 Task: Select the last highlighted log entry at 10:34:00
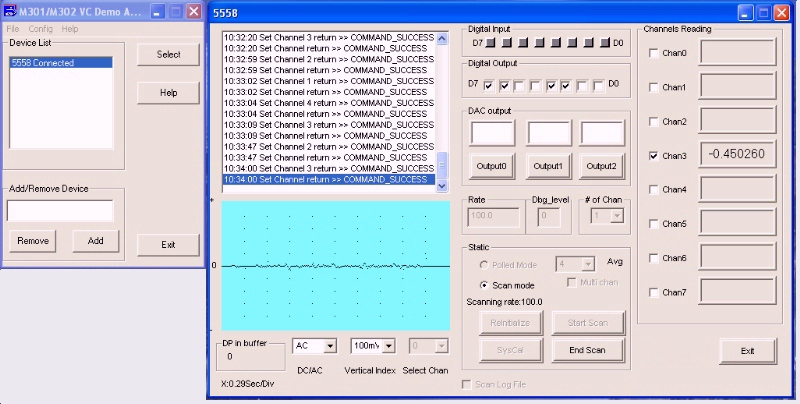pyautogui.click(x=328, y=180)
